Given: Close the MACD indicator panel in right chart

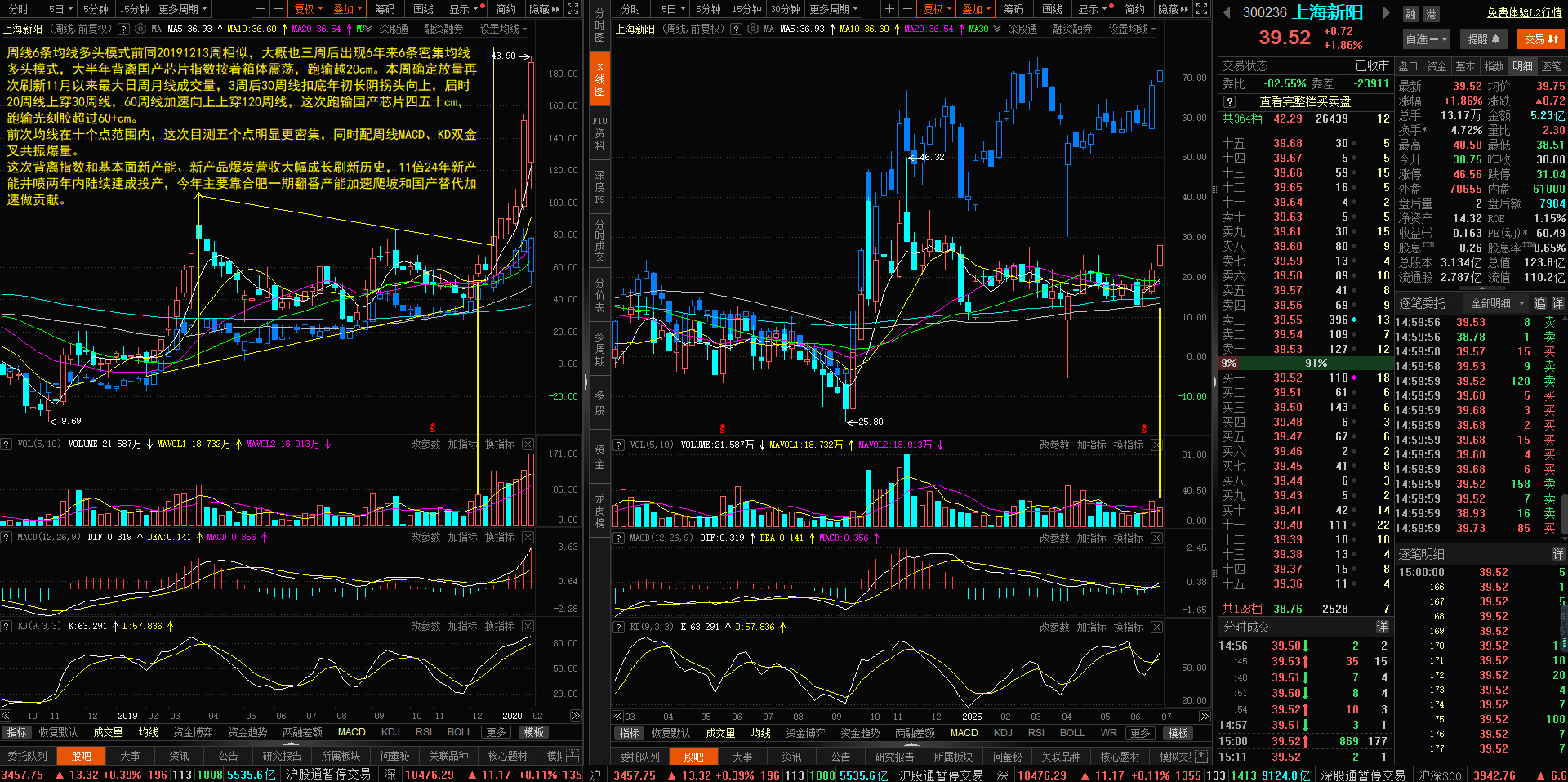Looking at the screenshot, I should click(x=1156, y=538).
